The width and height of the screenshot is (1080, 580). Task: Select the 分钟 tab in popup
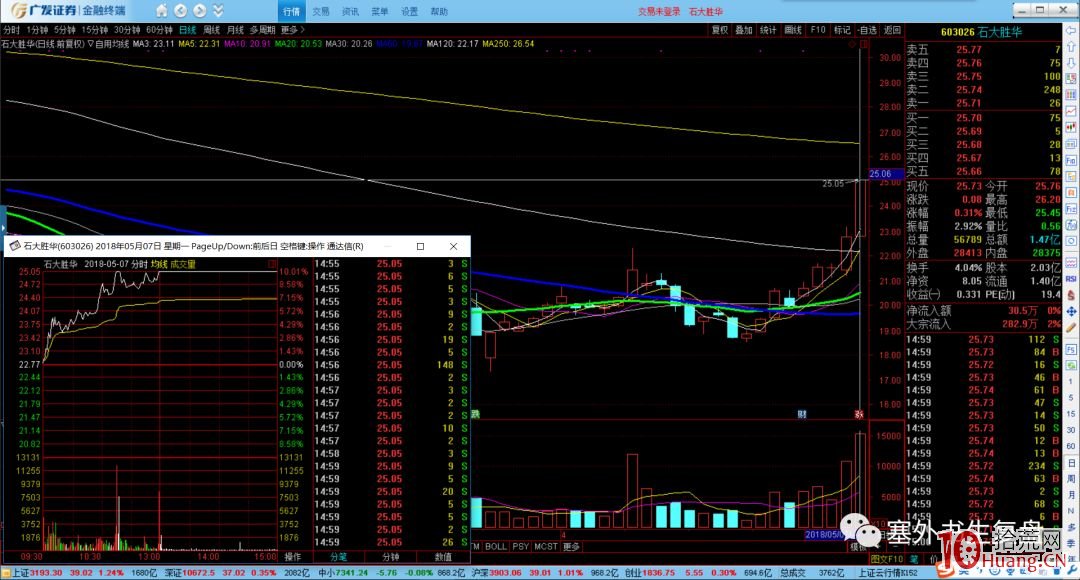tap(391, 557)
